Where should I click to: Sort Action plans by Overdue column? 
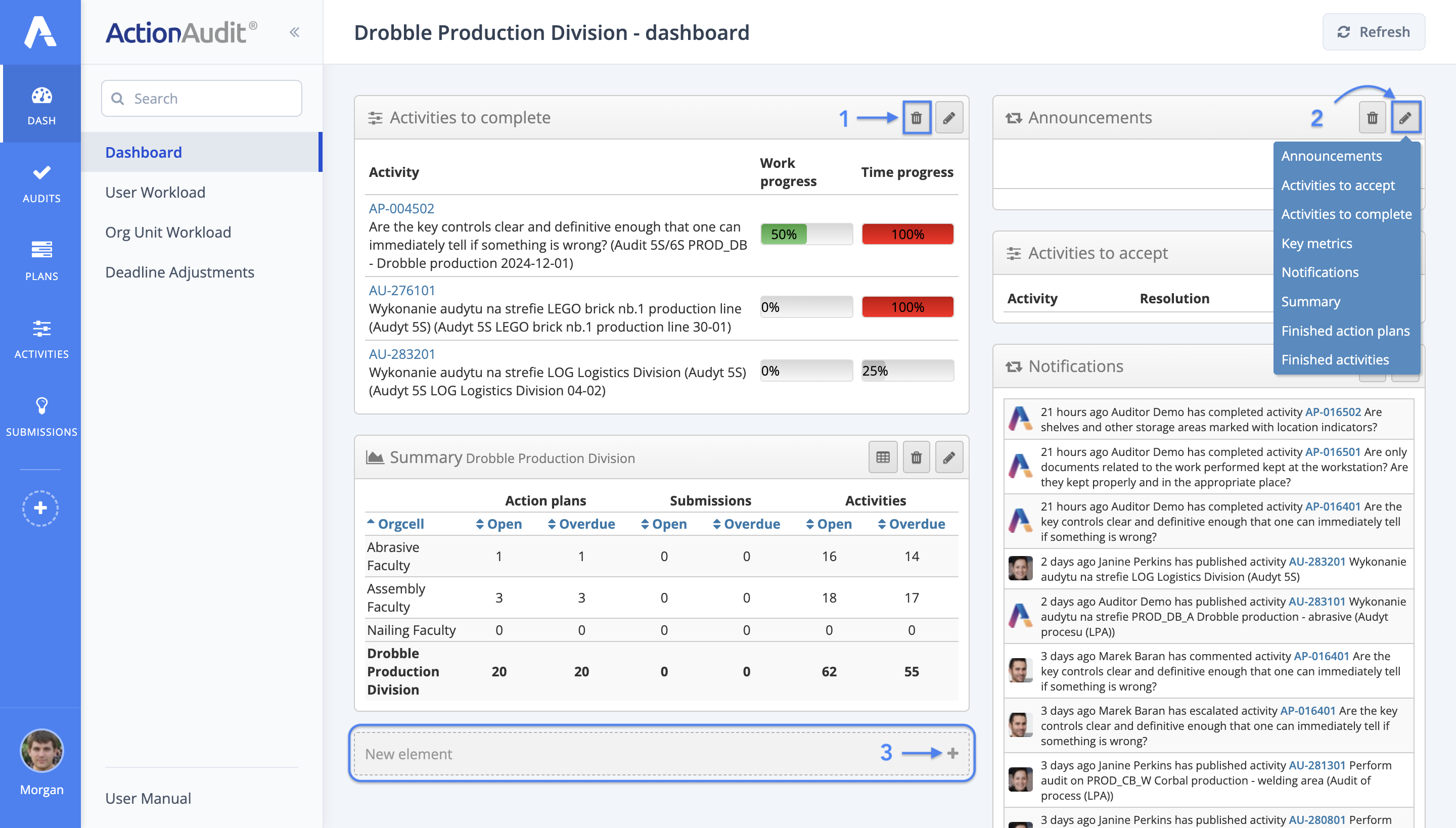click(581, 524)
